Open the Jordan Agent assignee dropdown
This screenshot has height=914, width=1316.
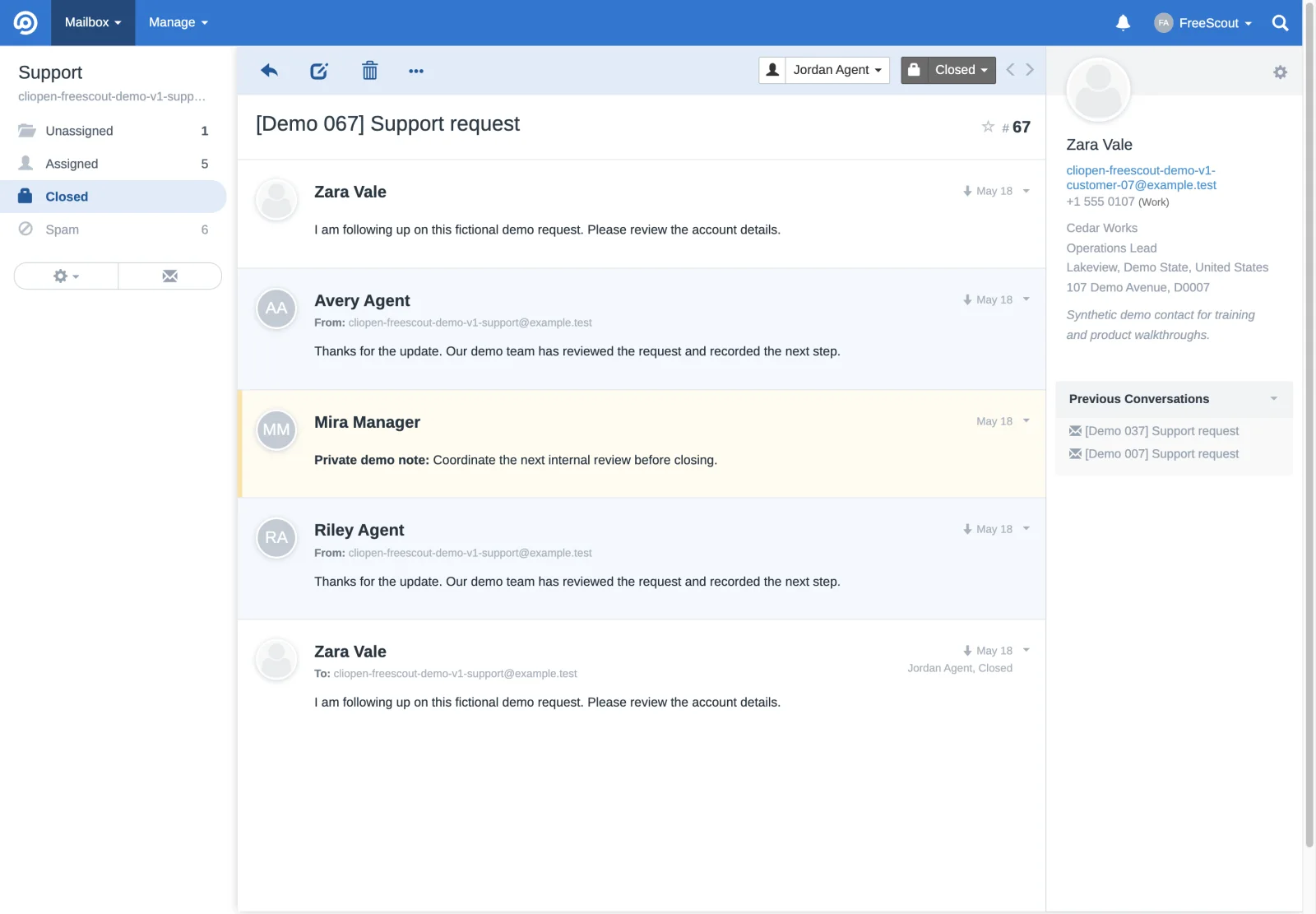click(837, 70)
